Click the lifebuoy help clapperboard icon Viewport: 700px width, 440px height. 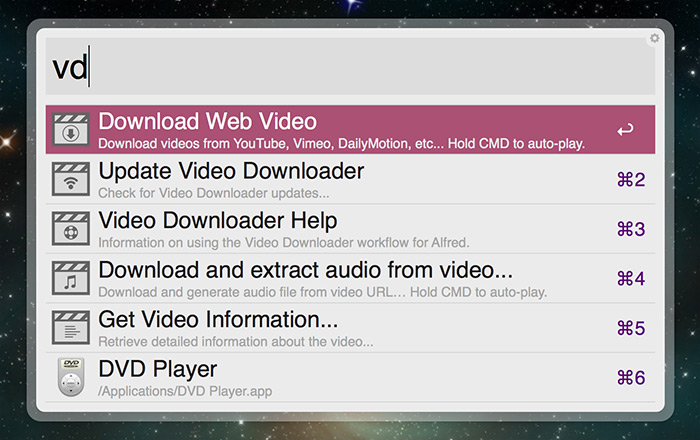coord(71,229)
